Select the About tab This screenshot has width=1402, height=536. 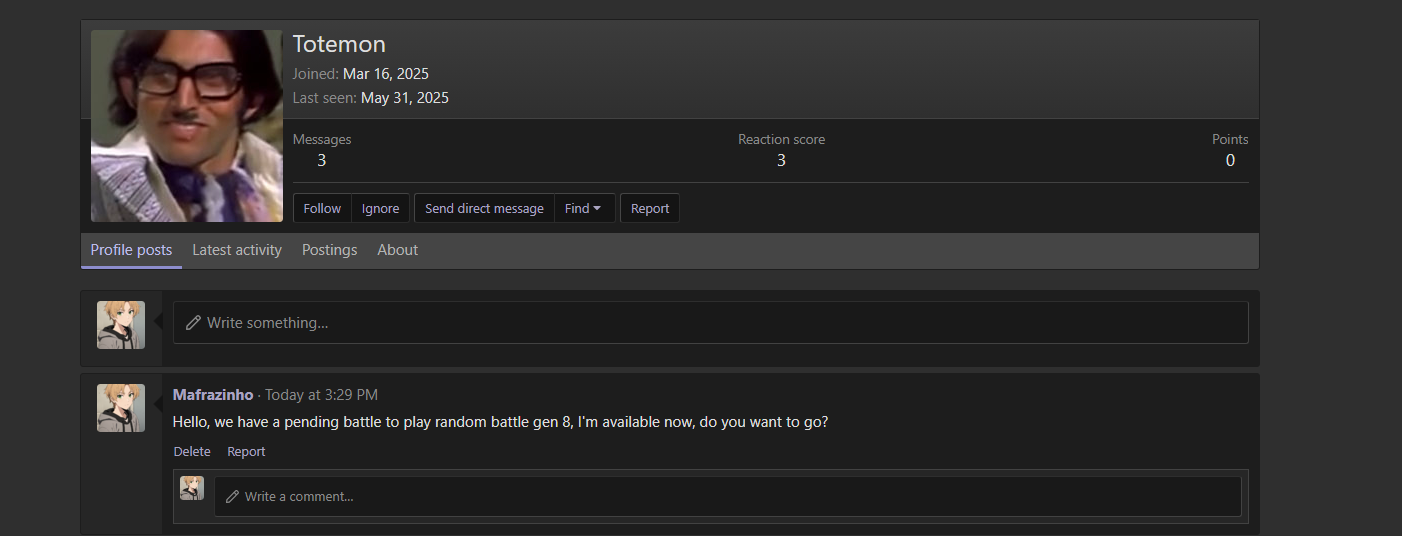397,250
